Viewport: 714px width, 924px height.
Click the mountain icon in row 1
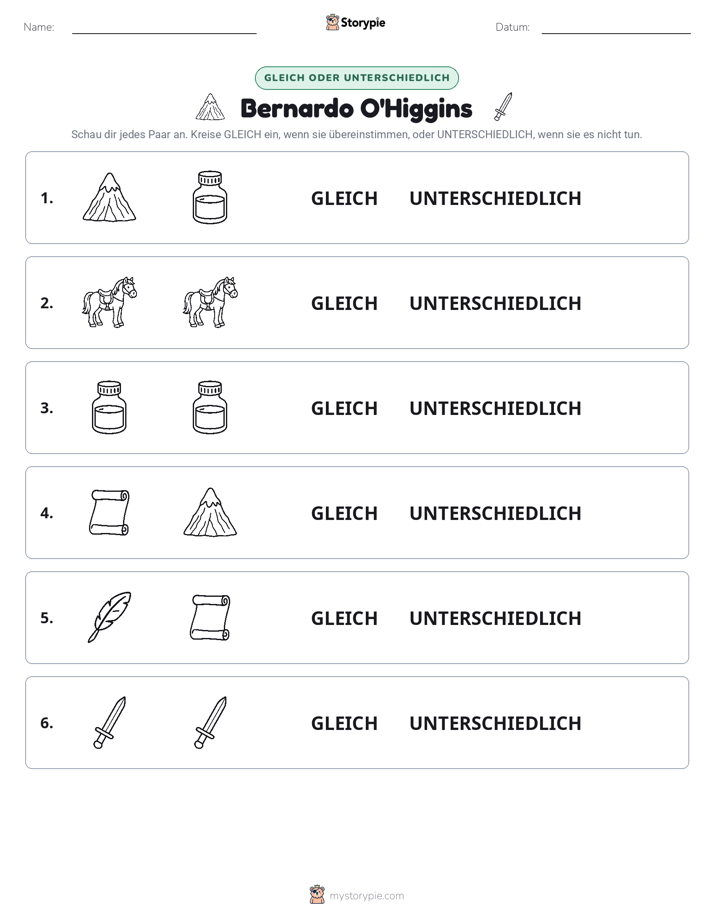(110, 197)
